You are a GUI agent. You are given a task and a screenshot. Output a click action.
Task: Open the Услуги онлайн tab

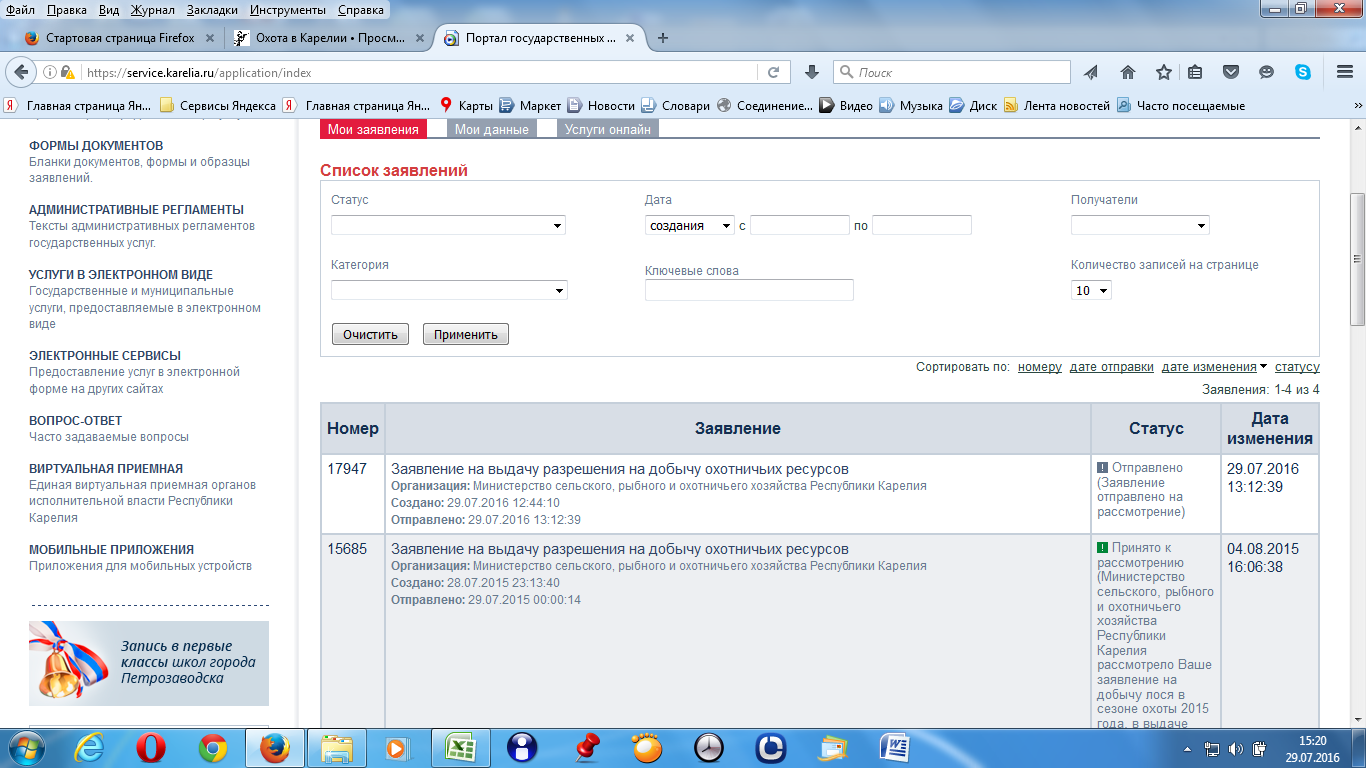[x=607, y=129]
